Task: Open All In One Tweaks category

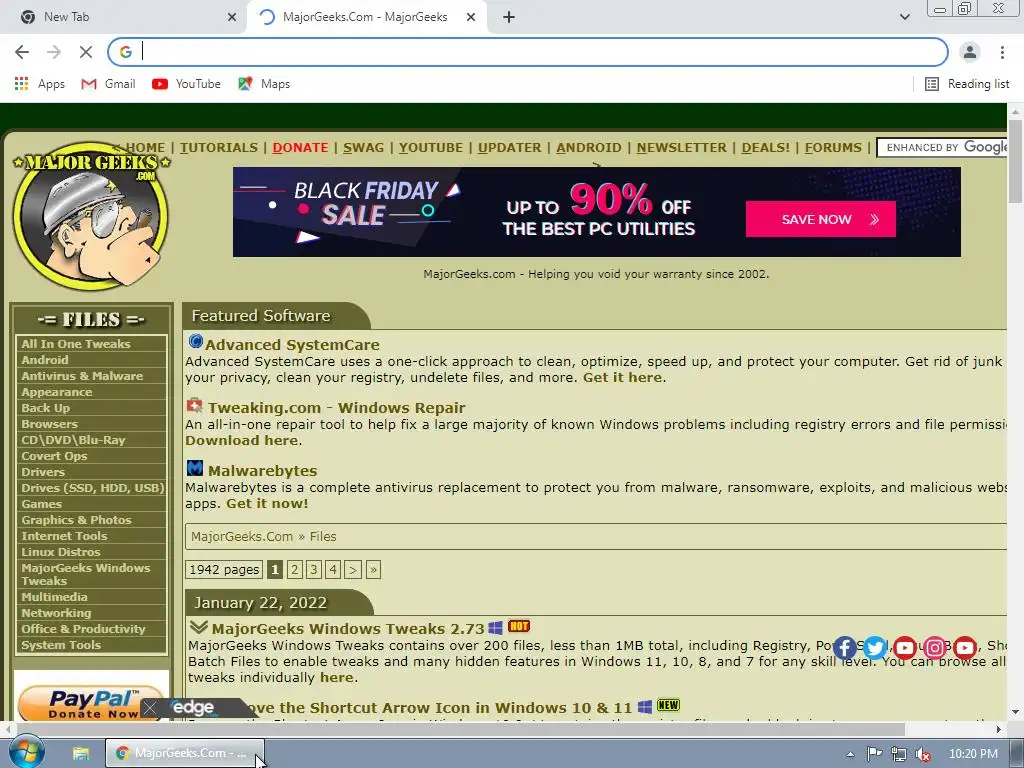Action: pyautogui.click(x=91, y=344)
